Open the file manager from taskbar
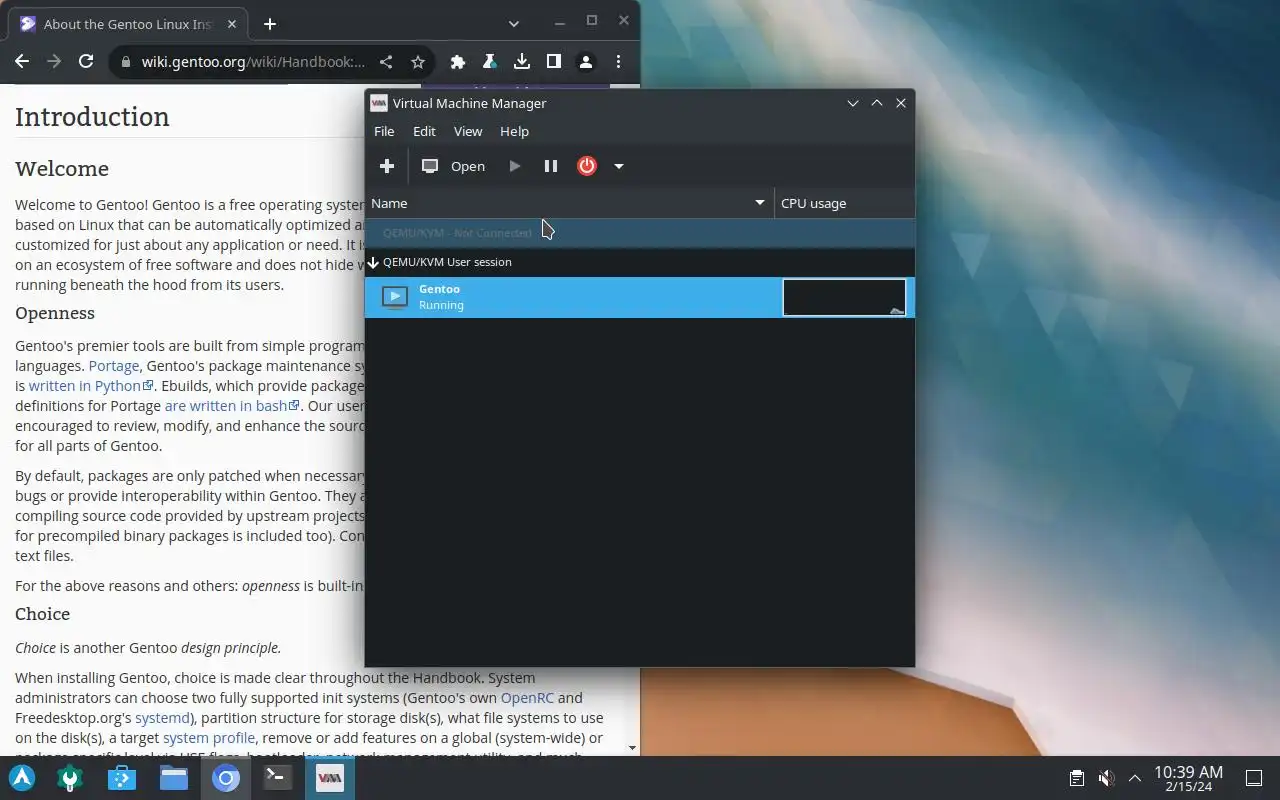The width and height of the screenshot is (1280, 800). pos(174,778)
